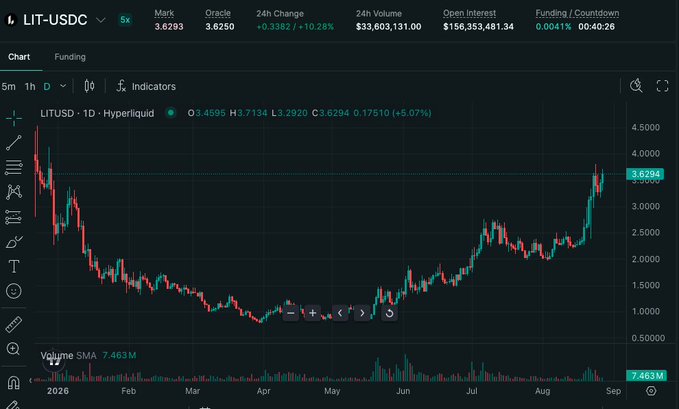This screenshot has width=679, height=409.
Task: Activate the zoom in tool
Action: pyautogui.click(x=13, y=349)
